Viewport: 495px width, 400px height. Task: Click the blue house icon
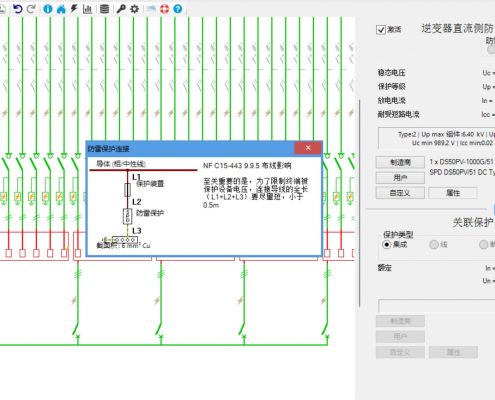[x=61, y=9]
